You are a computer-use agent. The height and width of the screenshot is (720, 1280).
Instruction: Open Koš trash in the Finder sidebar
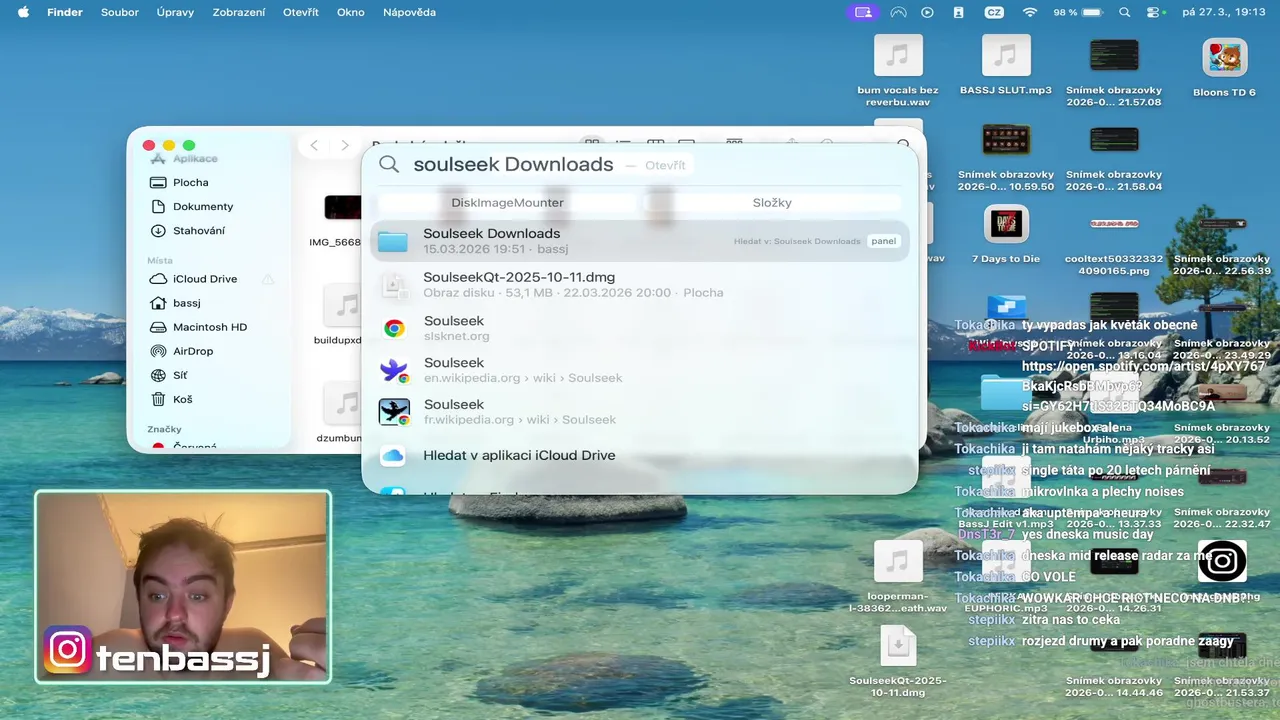click(x=182, y=399)
